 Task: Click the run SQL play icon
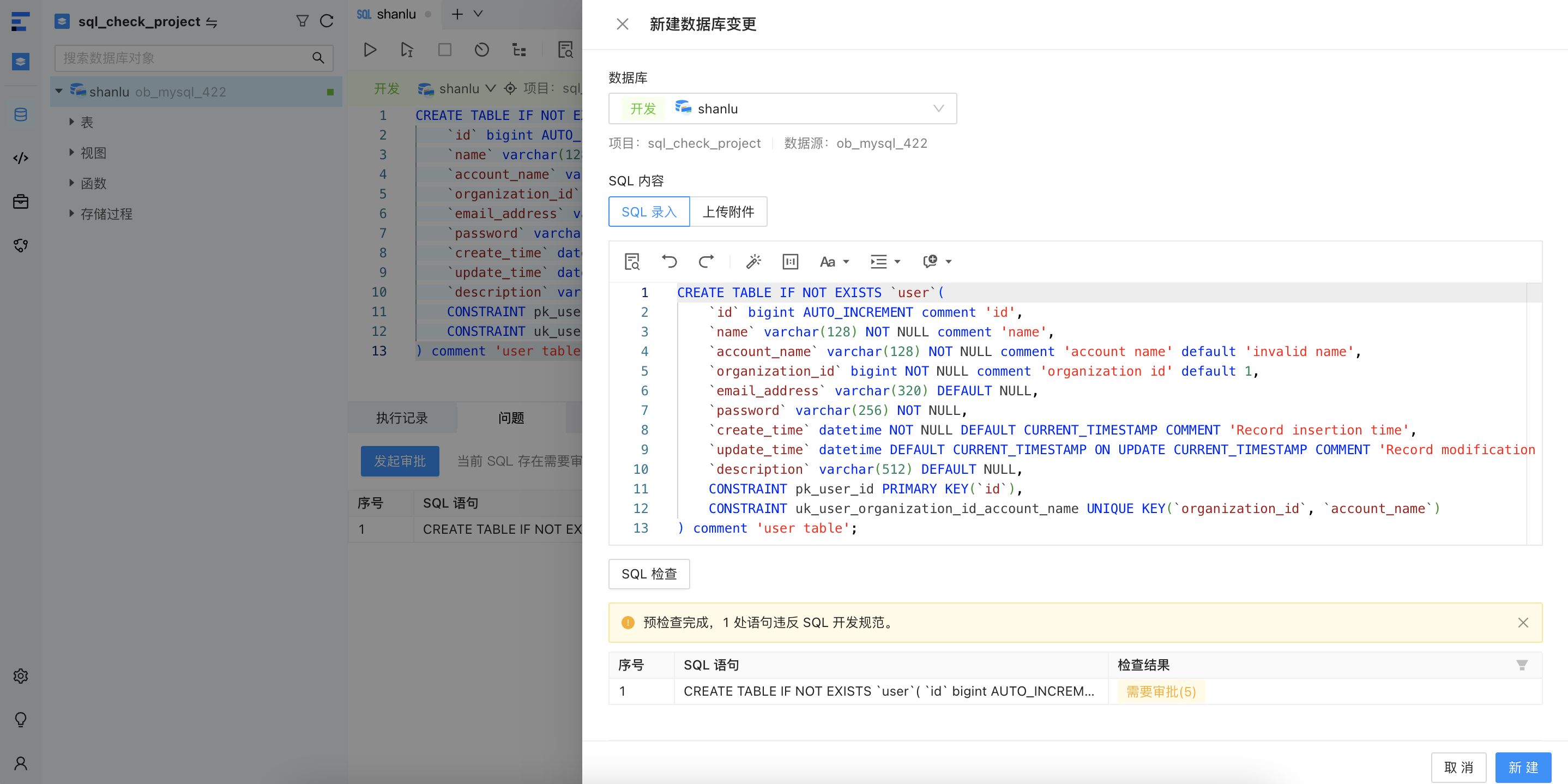click(370, 49)
